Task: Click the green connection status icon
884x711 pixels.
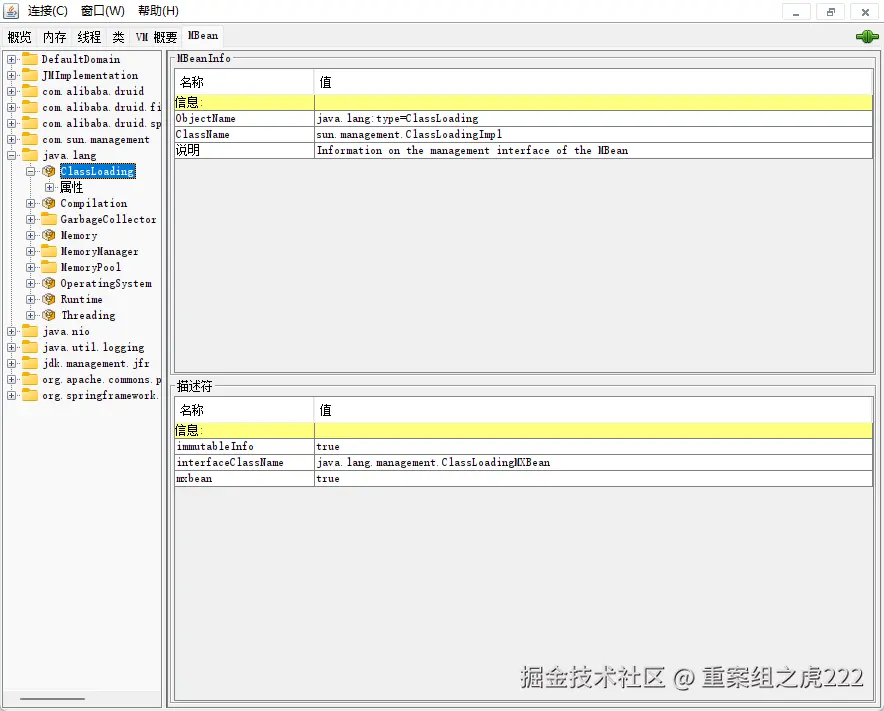Action: [x=867, y=37]
